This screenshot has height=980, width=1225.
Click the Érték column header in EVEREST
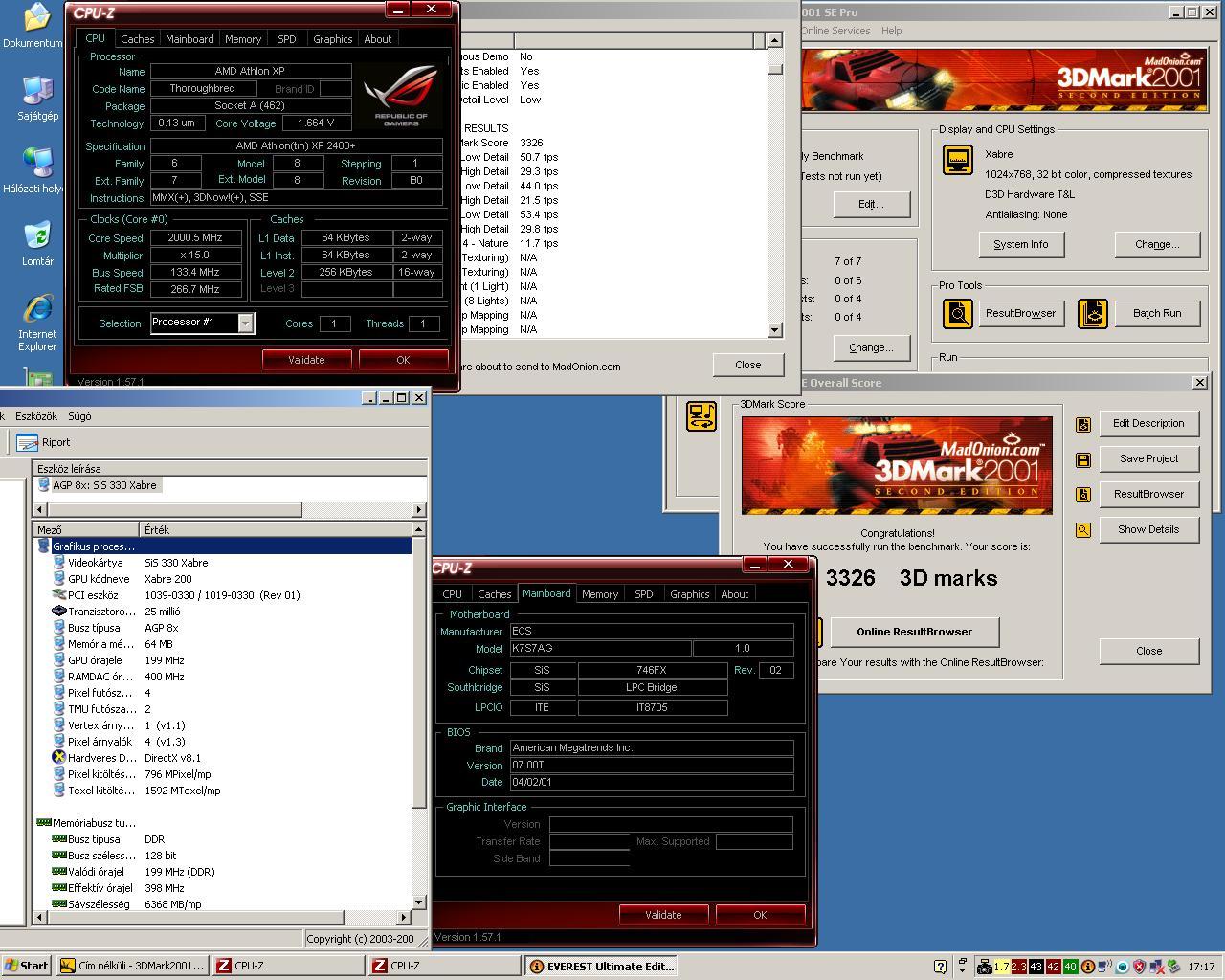pos(276,529)
